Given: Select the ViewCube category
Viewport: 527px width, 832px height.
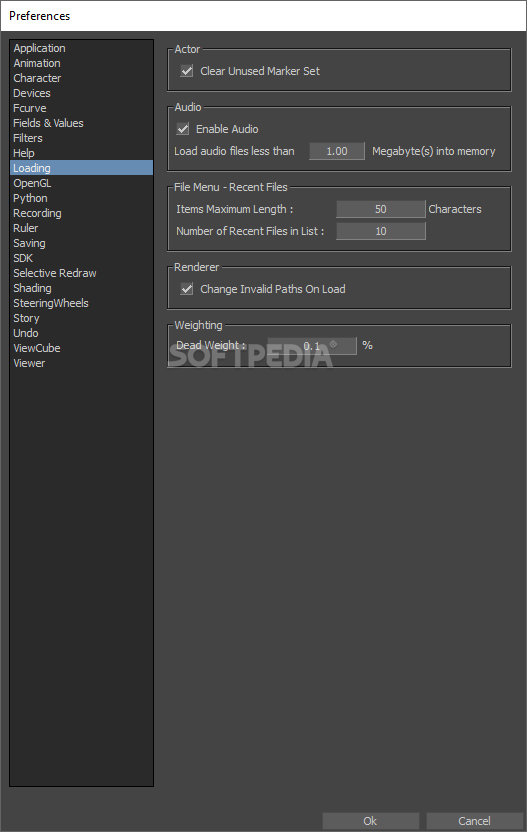Looking at the screenshot, I should pos(81,348).
